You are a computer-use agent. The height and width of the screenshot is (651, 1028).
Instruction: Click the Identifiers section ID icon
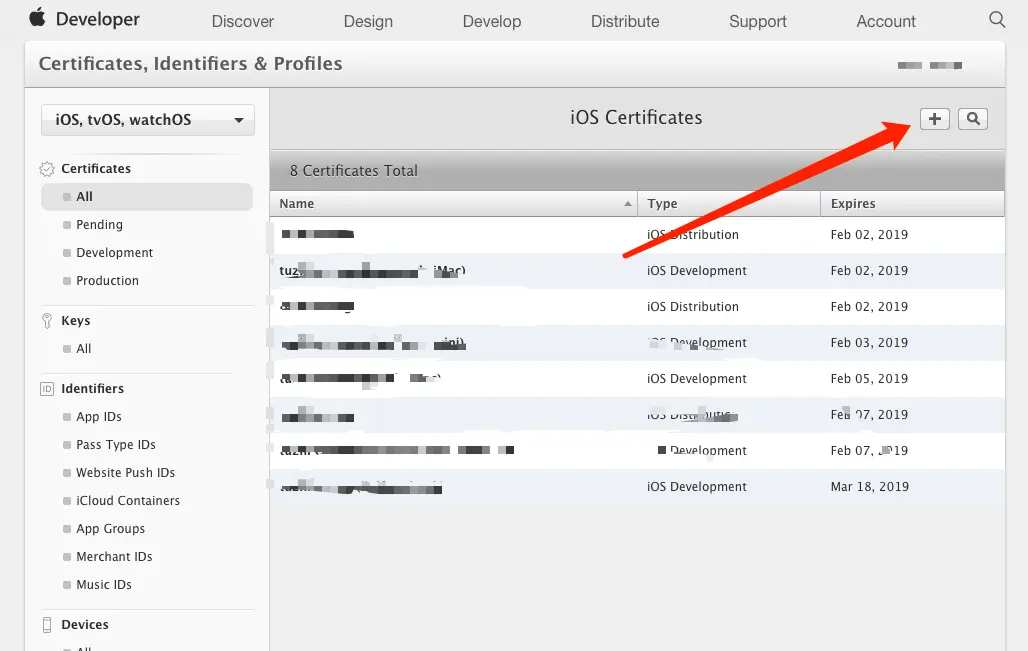coord(47,389)
